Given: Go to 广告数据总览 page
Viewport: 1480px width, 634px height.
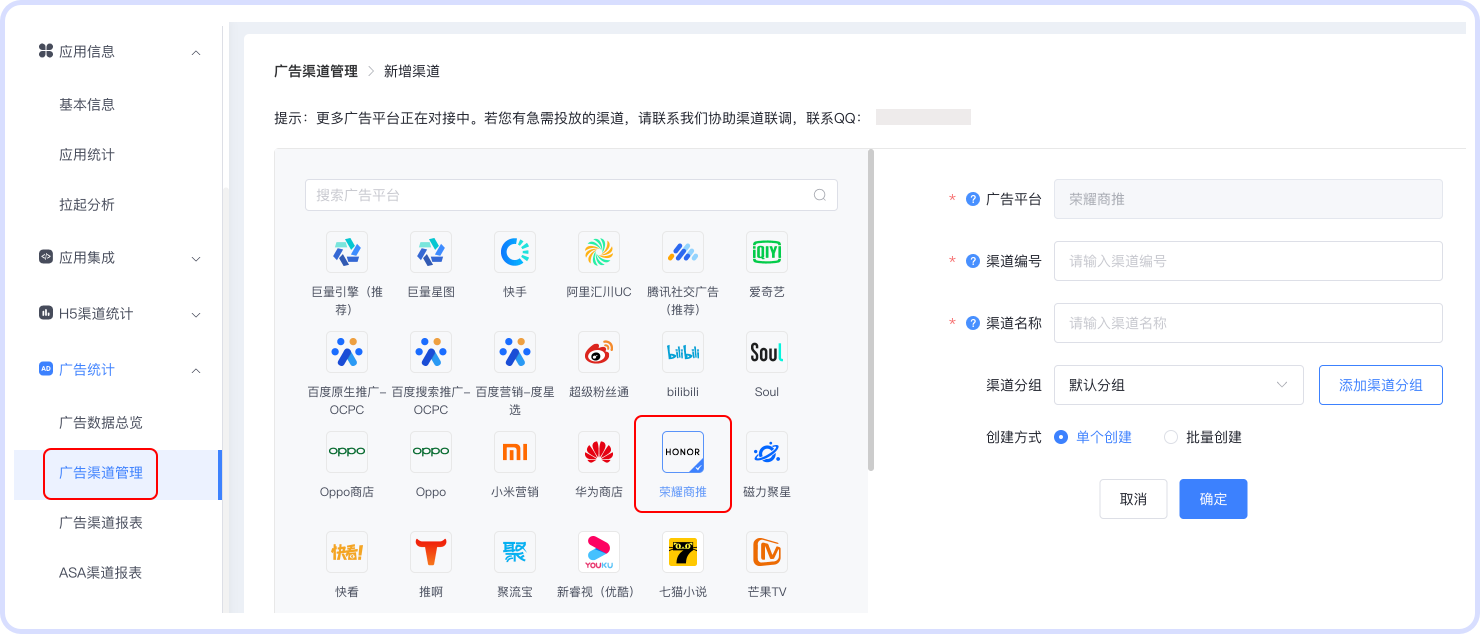Looking at the screenshot, I should (x=101, y=422).
